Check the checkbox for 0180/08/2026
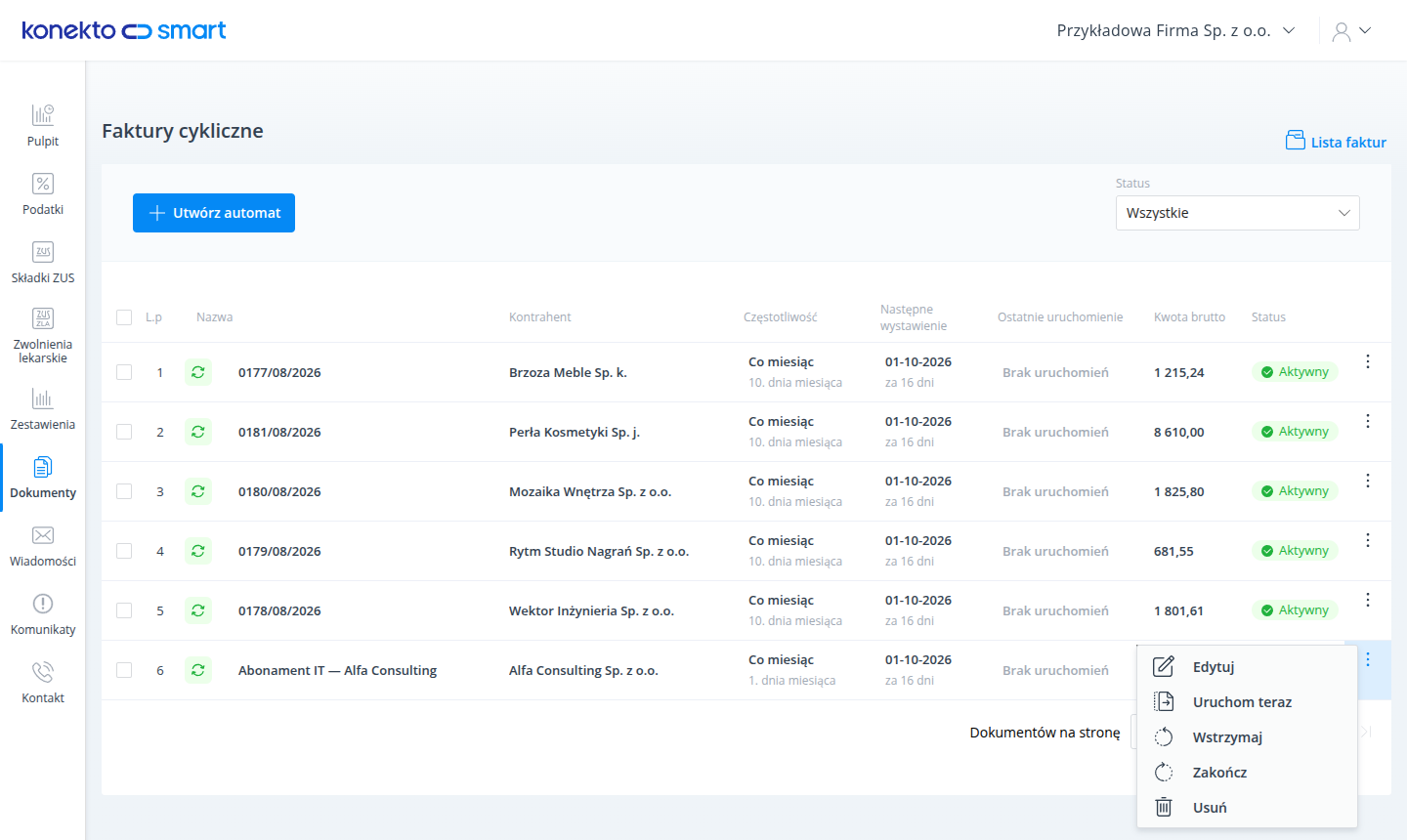 [x=124, y=491]
